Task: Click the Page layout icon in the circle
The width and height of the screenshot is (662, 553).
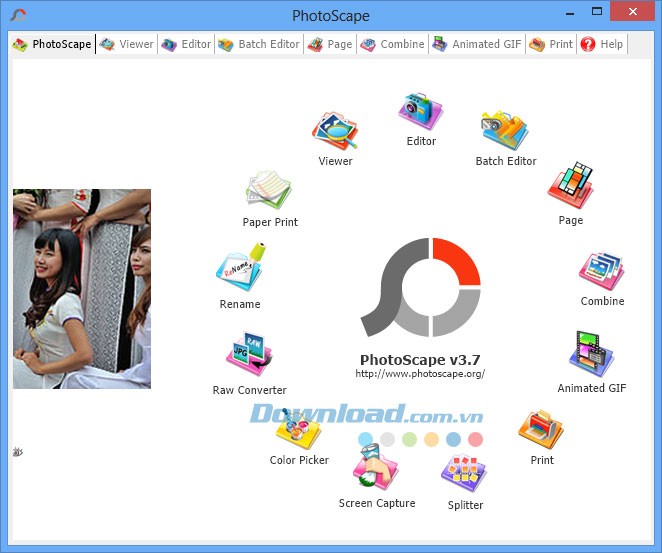Action: [x=570, y=185]
